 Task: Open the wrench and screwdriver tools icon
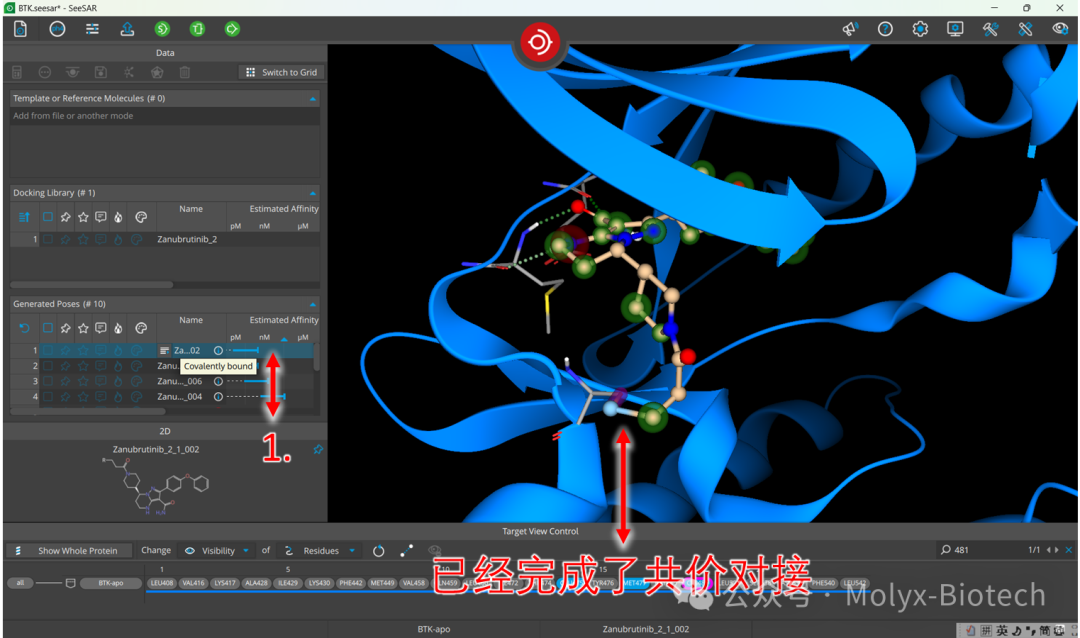point(990,29)
